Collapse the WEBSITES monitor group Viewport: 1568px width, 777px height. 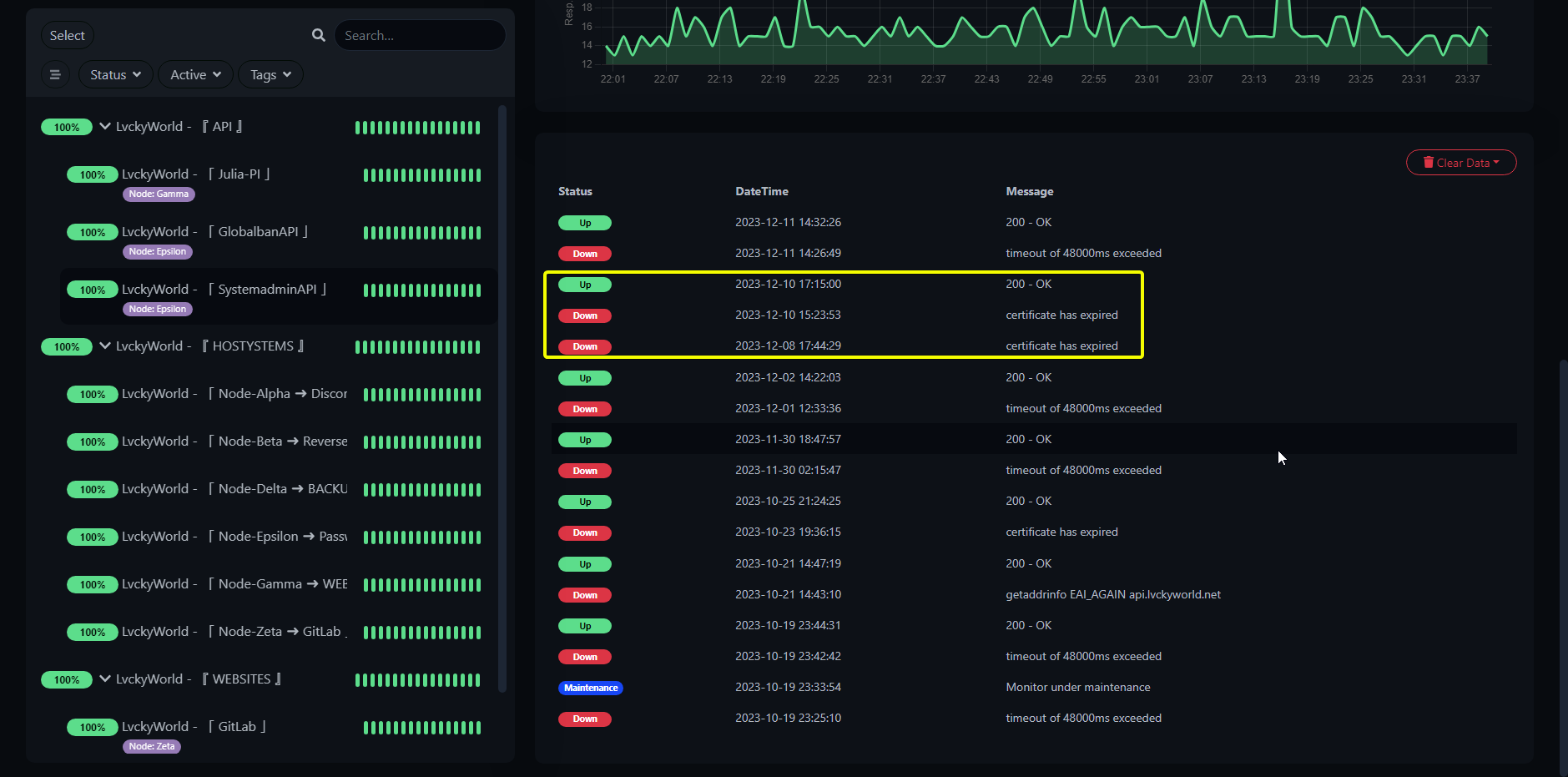tap(105, 679)
